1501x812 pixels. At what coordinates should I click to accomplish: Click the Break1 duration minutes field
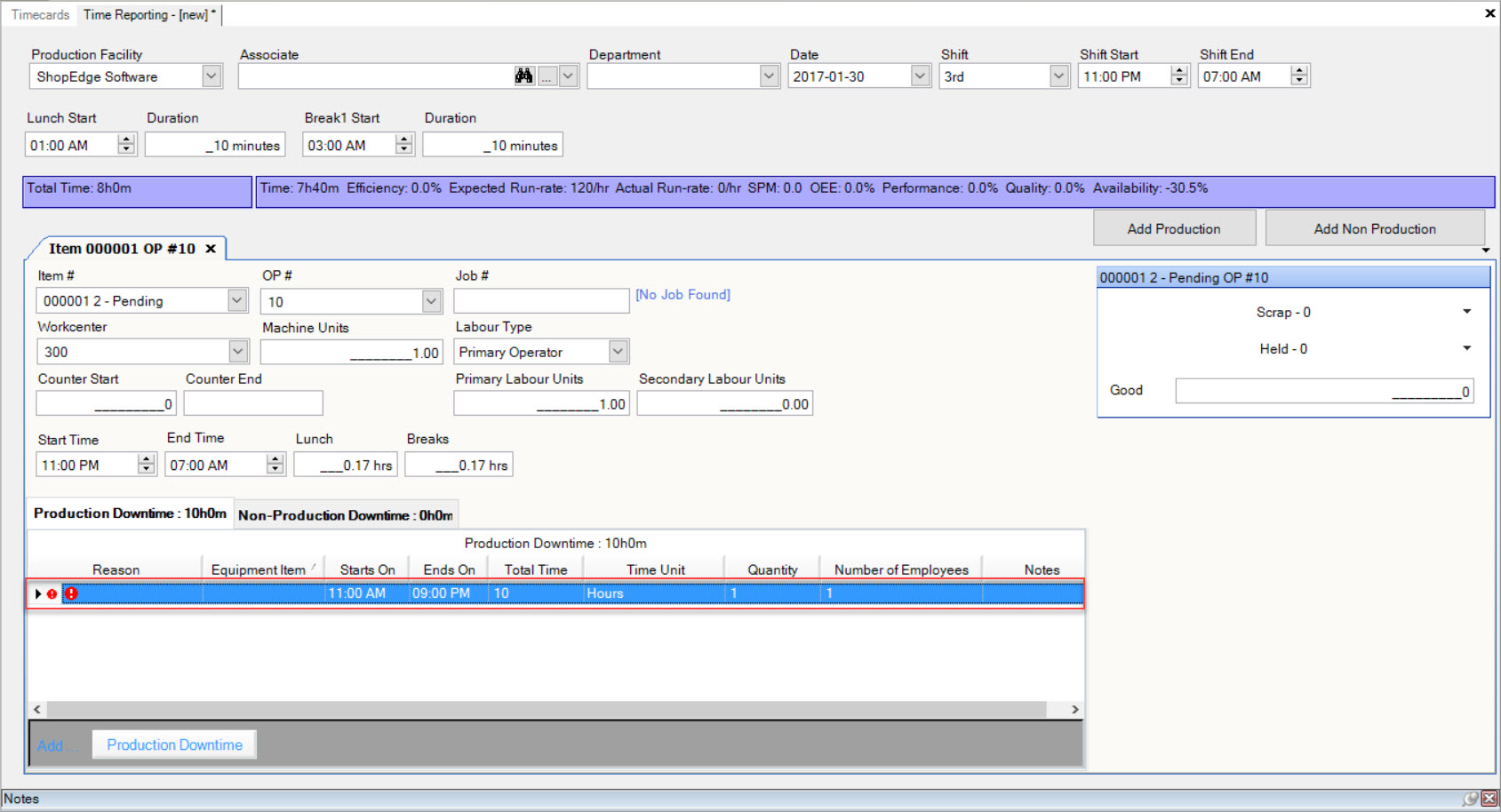(x=492, y=145)
